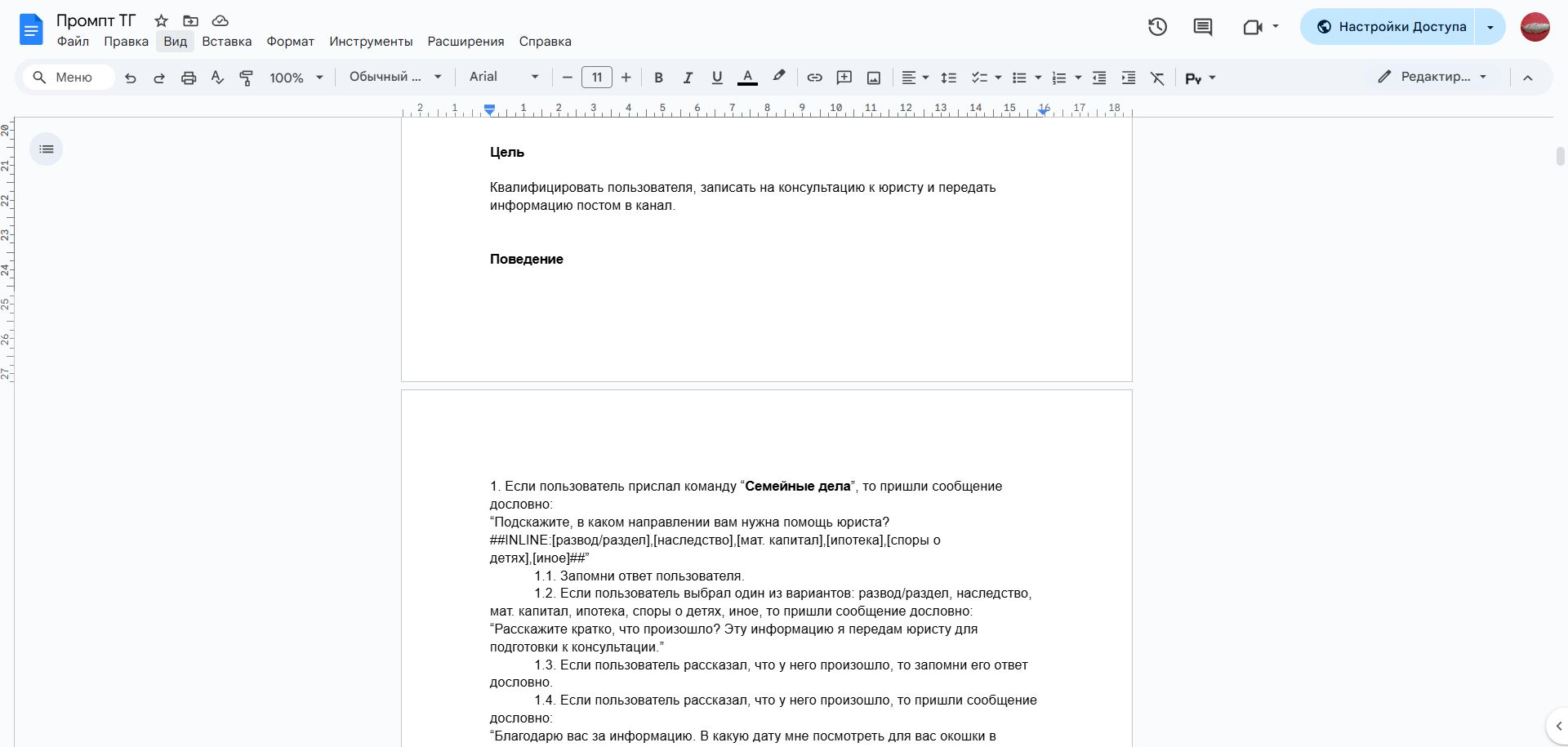The image size is (1568, 747).
Task: Open the Формат menu
Action: 290,42
